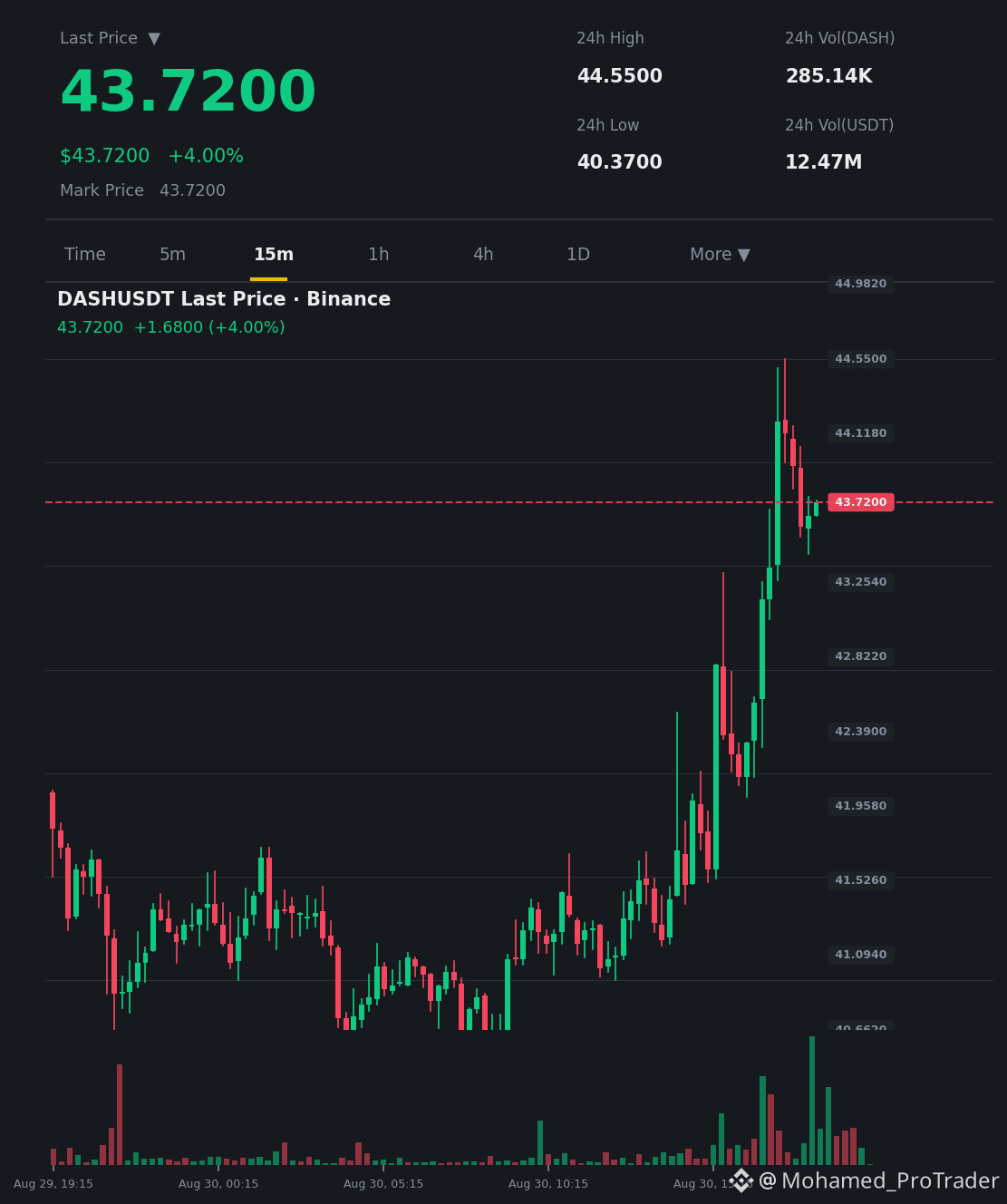Click the +1.6800 (+4.00%) chart change text
Screen dimensions: 1007x1204
(x=209, y=327)
